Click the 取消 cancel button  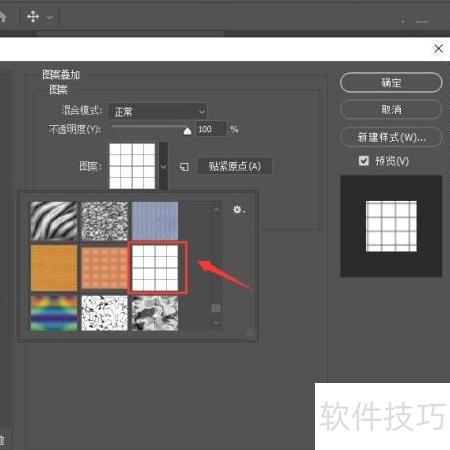391,109
